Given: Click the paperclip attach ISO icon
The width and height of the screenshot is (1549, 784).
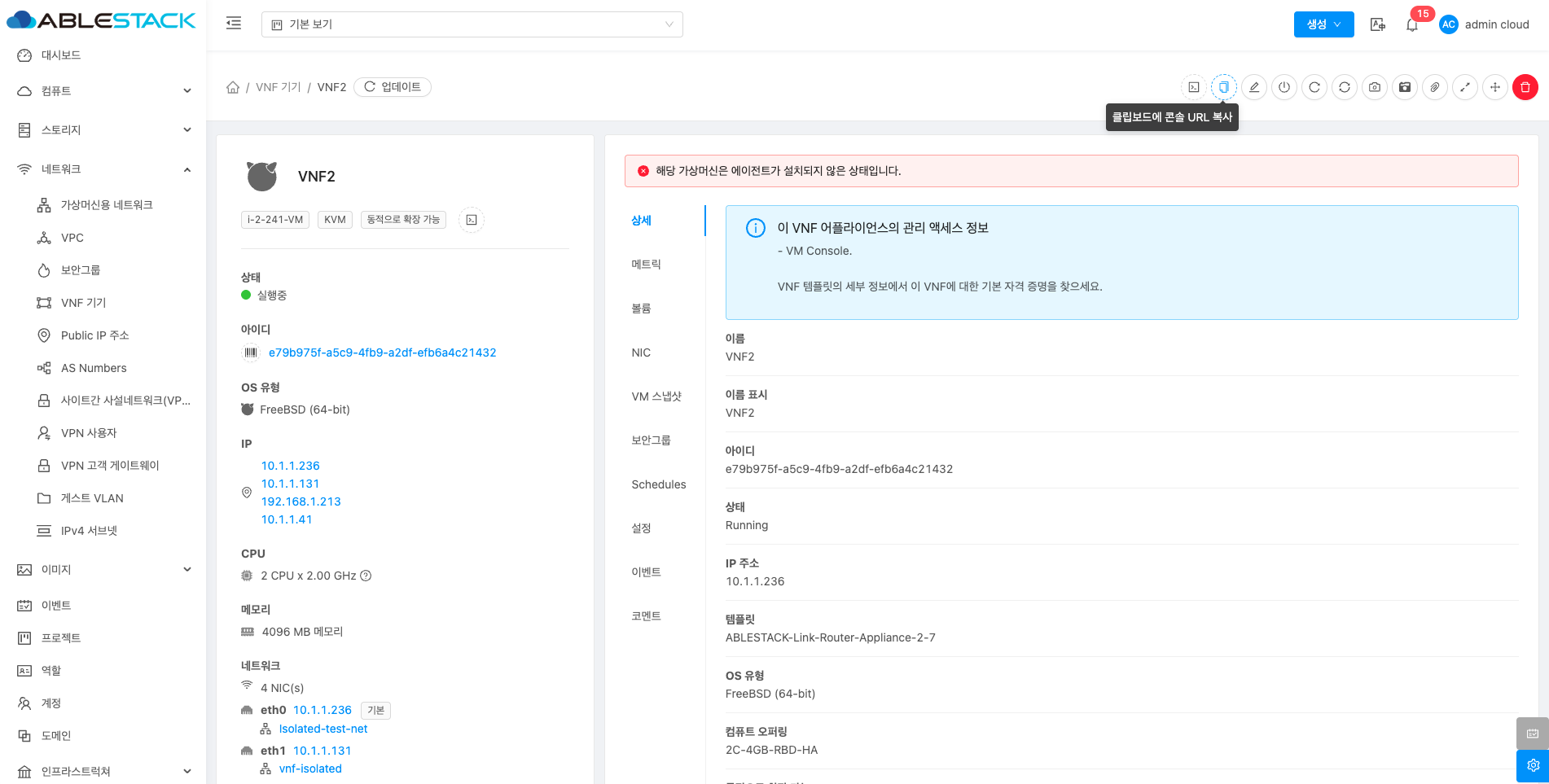Looking at the screenshot, I should tap(1435, 87).
